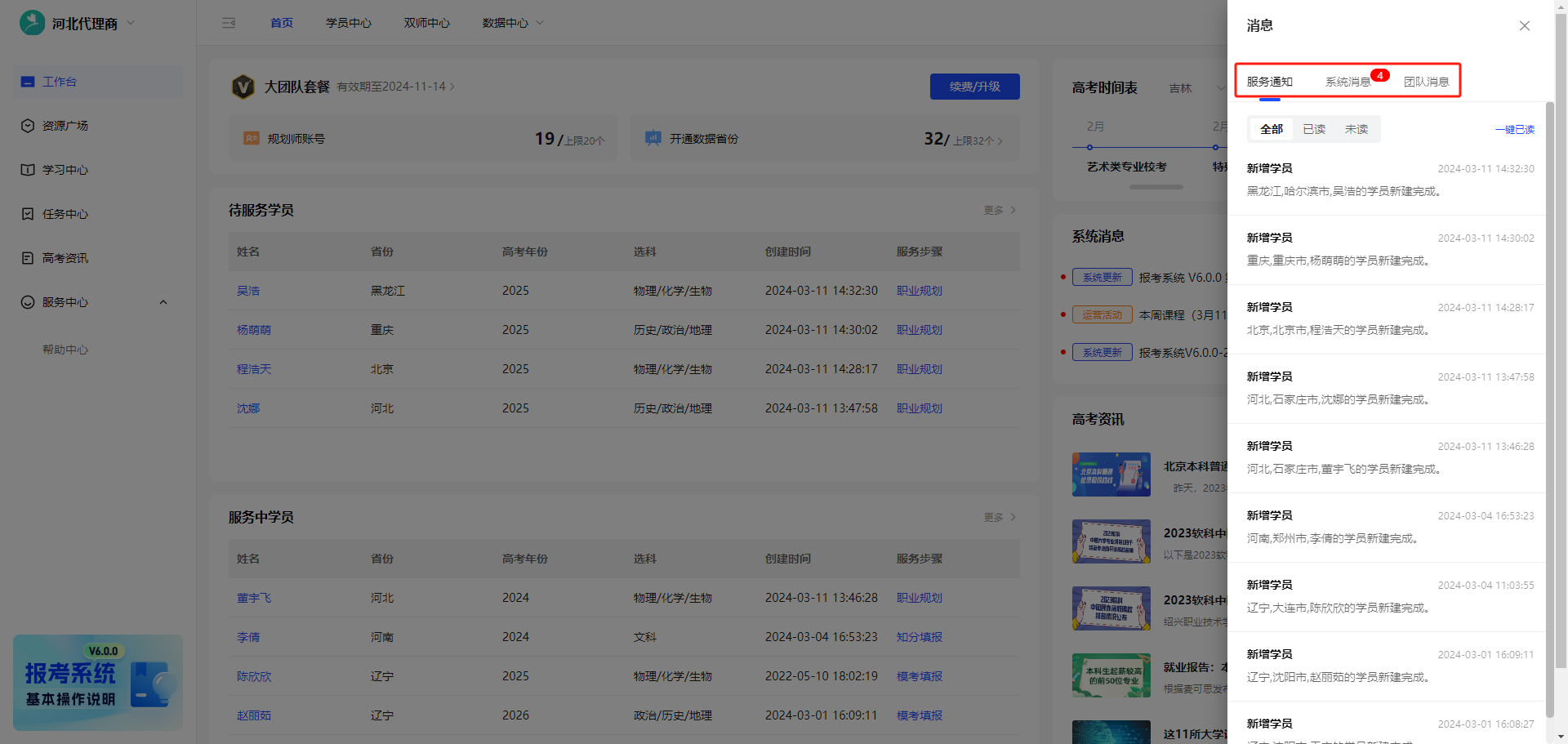Open student 吴浩 from 待服务学员 list

tap(248, 290)
